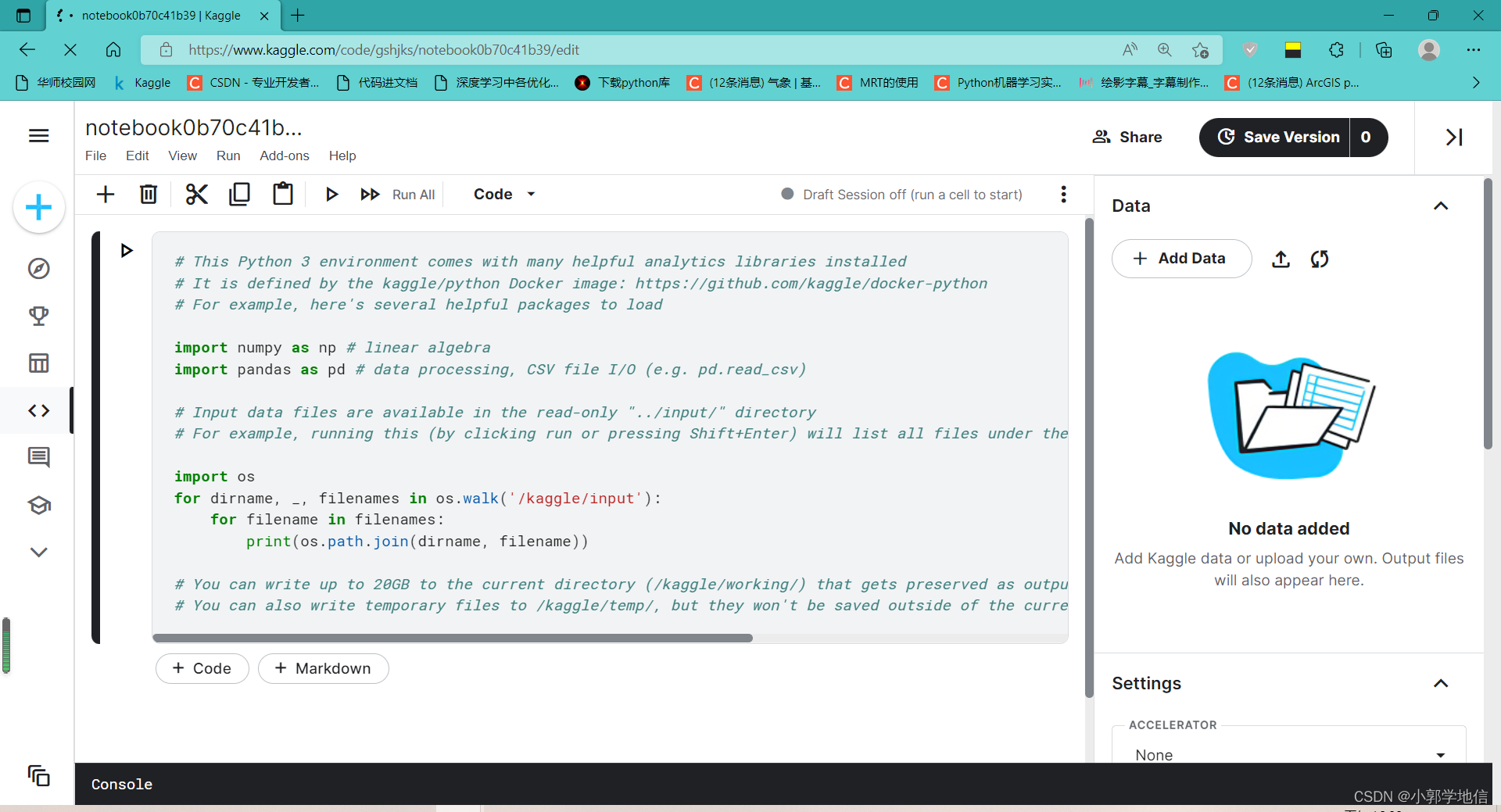1501x812 pixels.
Task: Click Run All button
Action: coord(397,195)
